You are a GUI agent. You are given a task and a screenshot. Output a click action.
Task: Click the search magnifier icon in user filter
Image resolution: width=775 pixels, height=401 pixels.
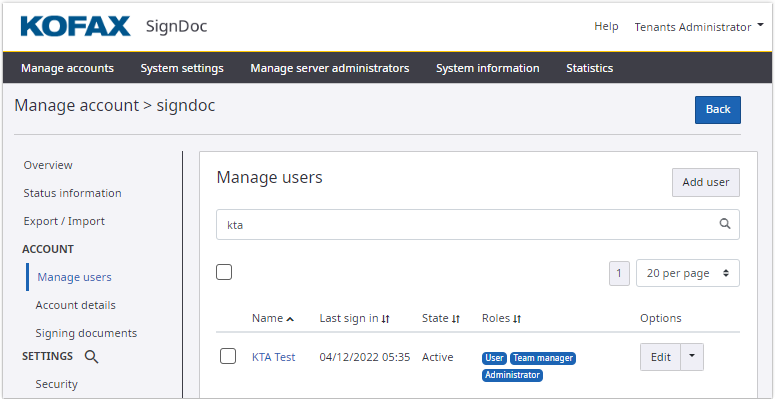[725, 225]
